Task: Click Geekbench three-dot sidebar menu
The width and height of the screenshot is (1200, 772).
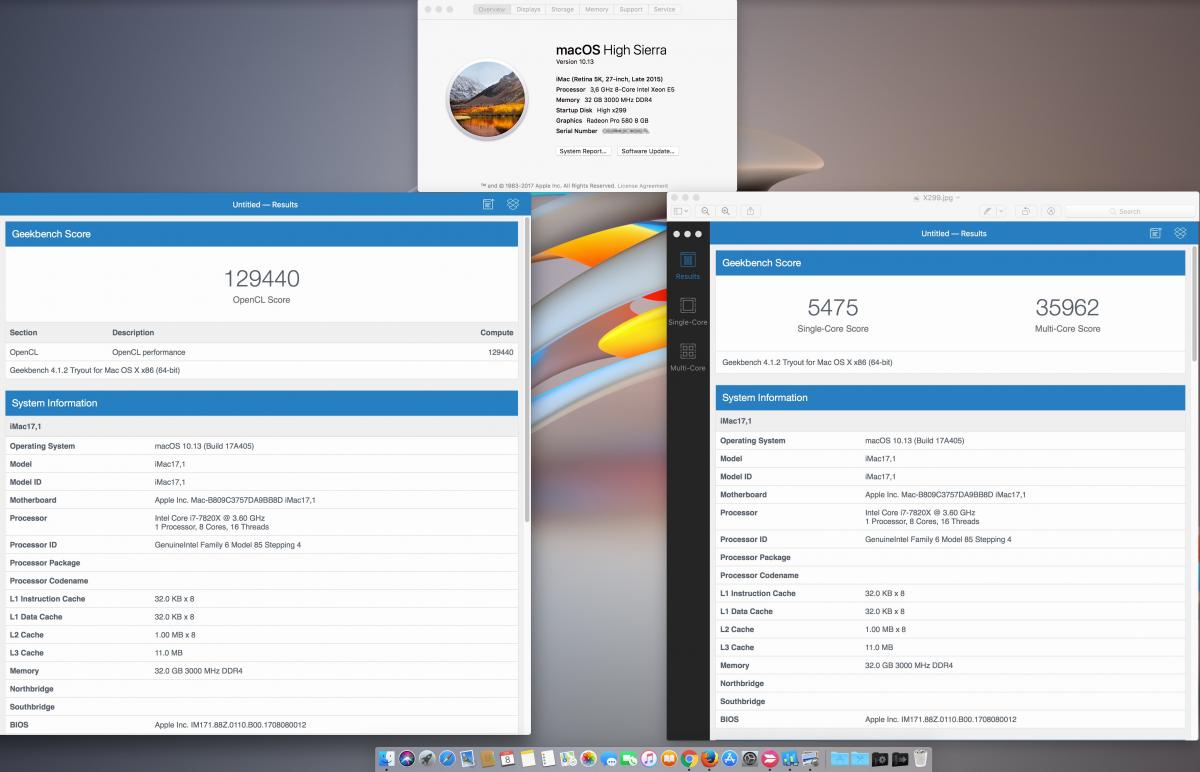Action: pyautogui.click(x=688, y=234)
